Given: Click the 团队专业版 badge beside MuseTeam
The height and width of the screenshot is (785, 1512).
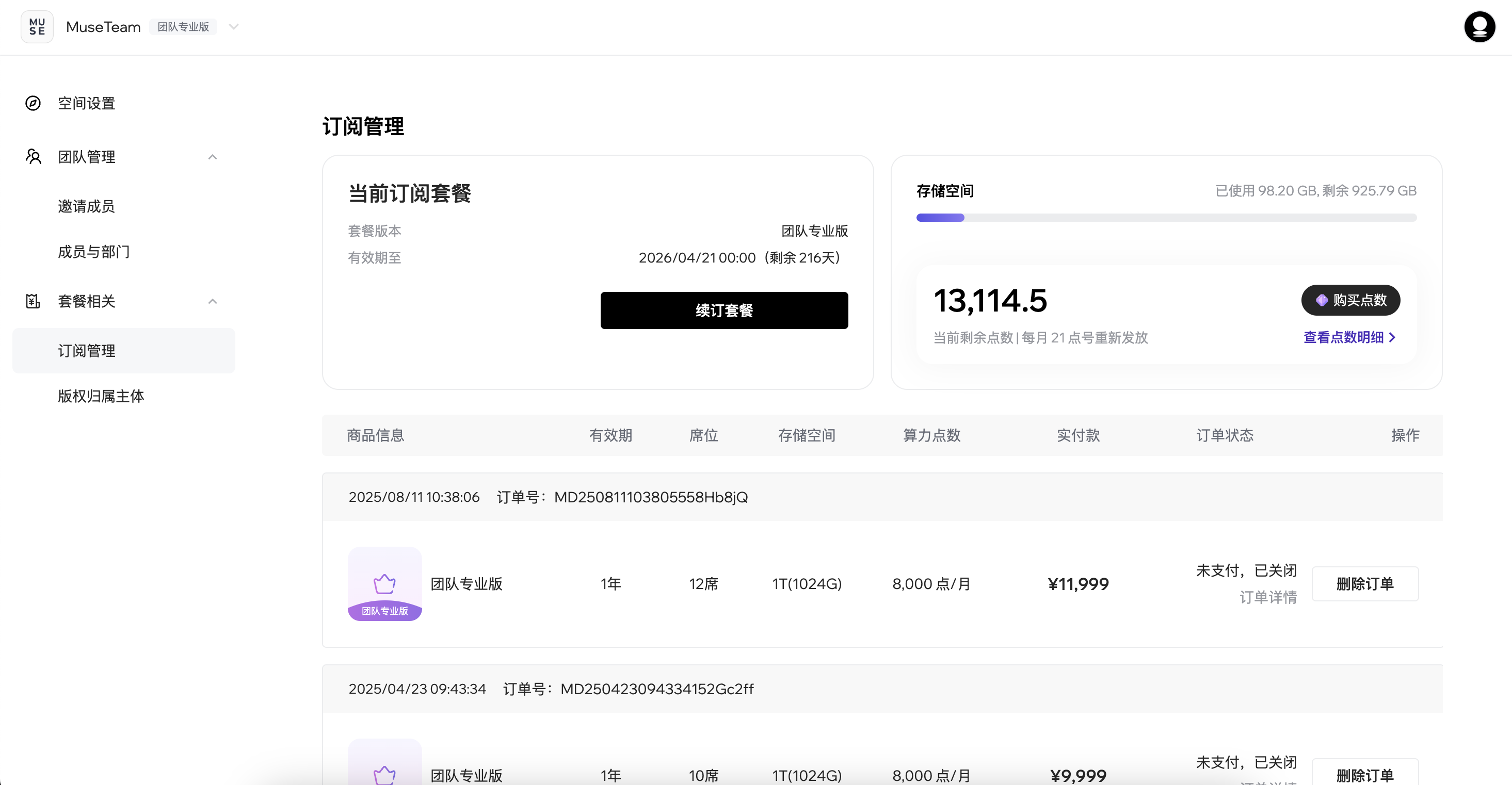Looking at the screenshot, I should point(183,27).
